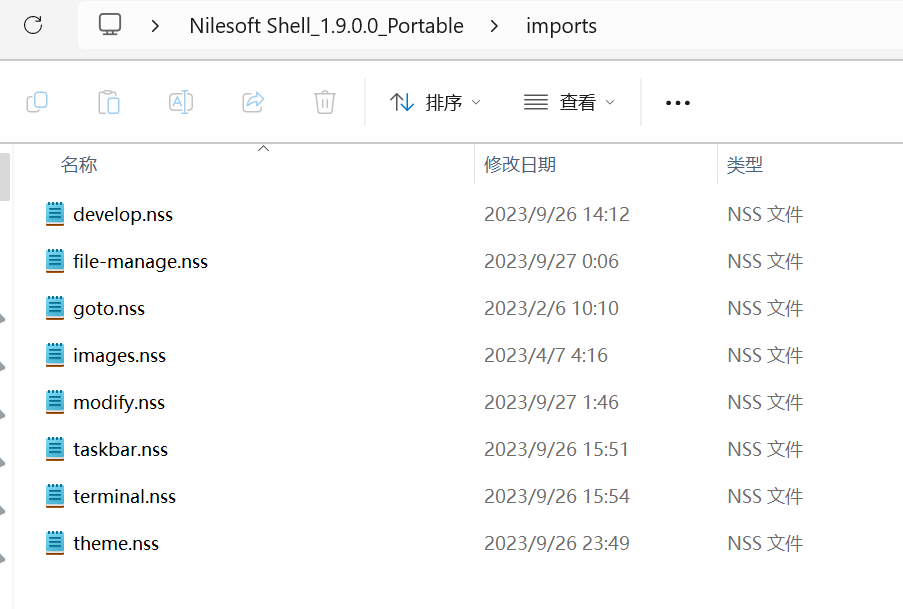Open the 查看 view dropdown

pos(569,102)
